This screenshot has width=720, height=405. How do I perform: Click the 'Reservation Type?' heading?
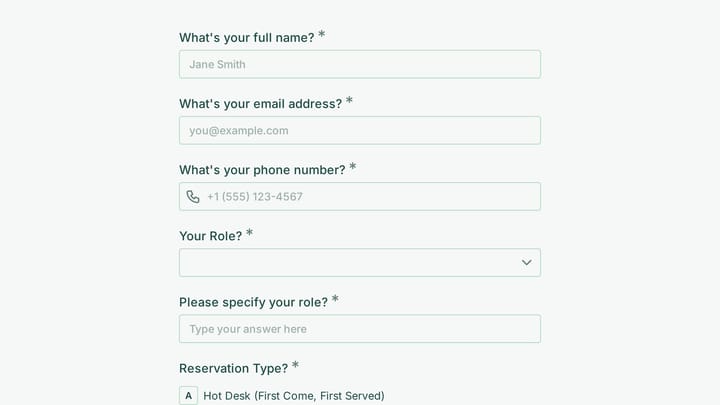tap(233, 368)
